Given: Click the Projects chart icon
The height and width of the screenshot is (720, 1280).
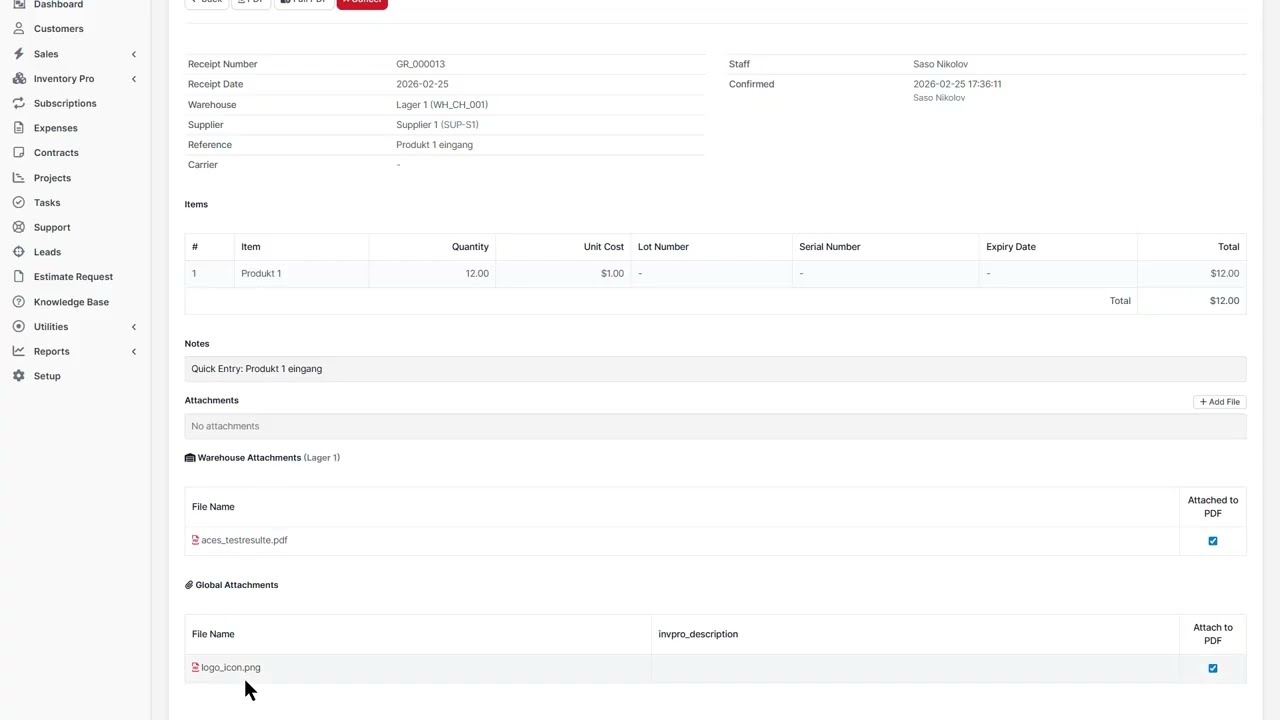Looking at the screenshot, I should 19,178.
